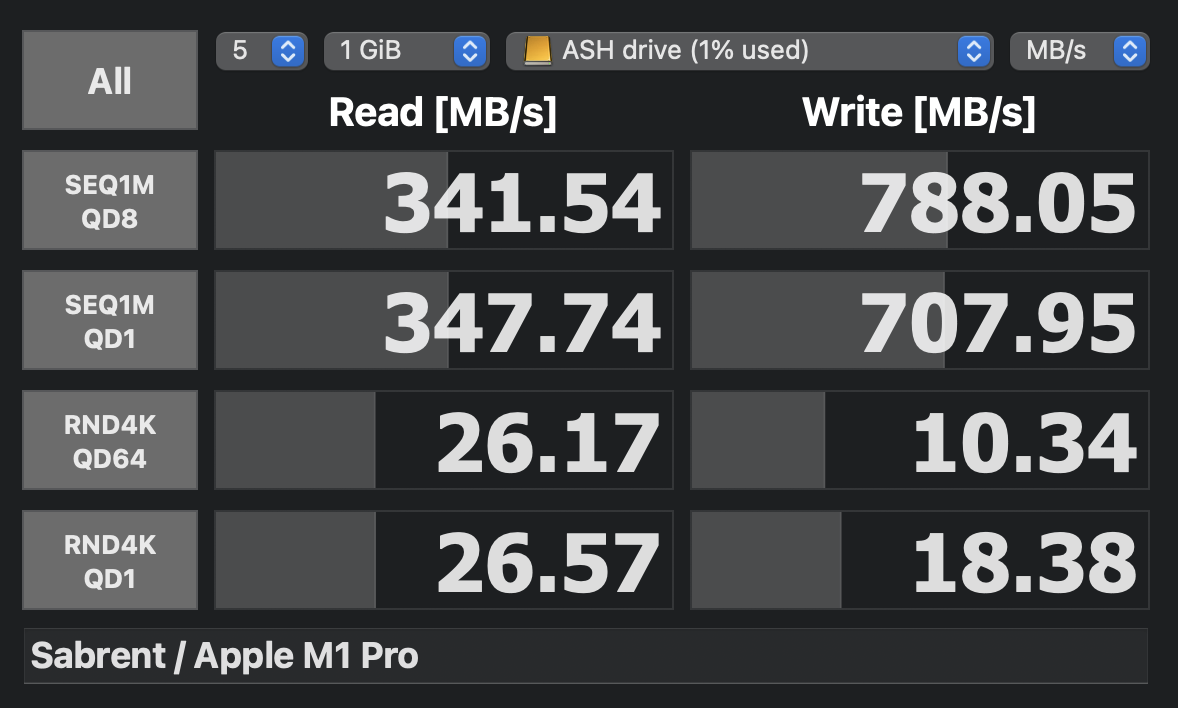This screenshot has width=1178, height=708.
Task: Click the yellow drive icon
Action: pos(537,51)
